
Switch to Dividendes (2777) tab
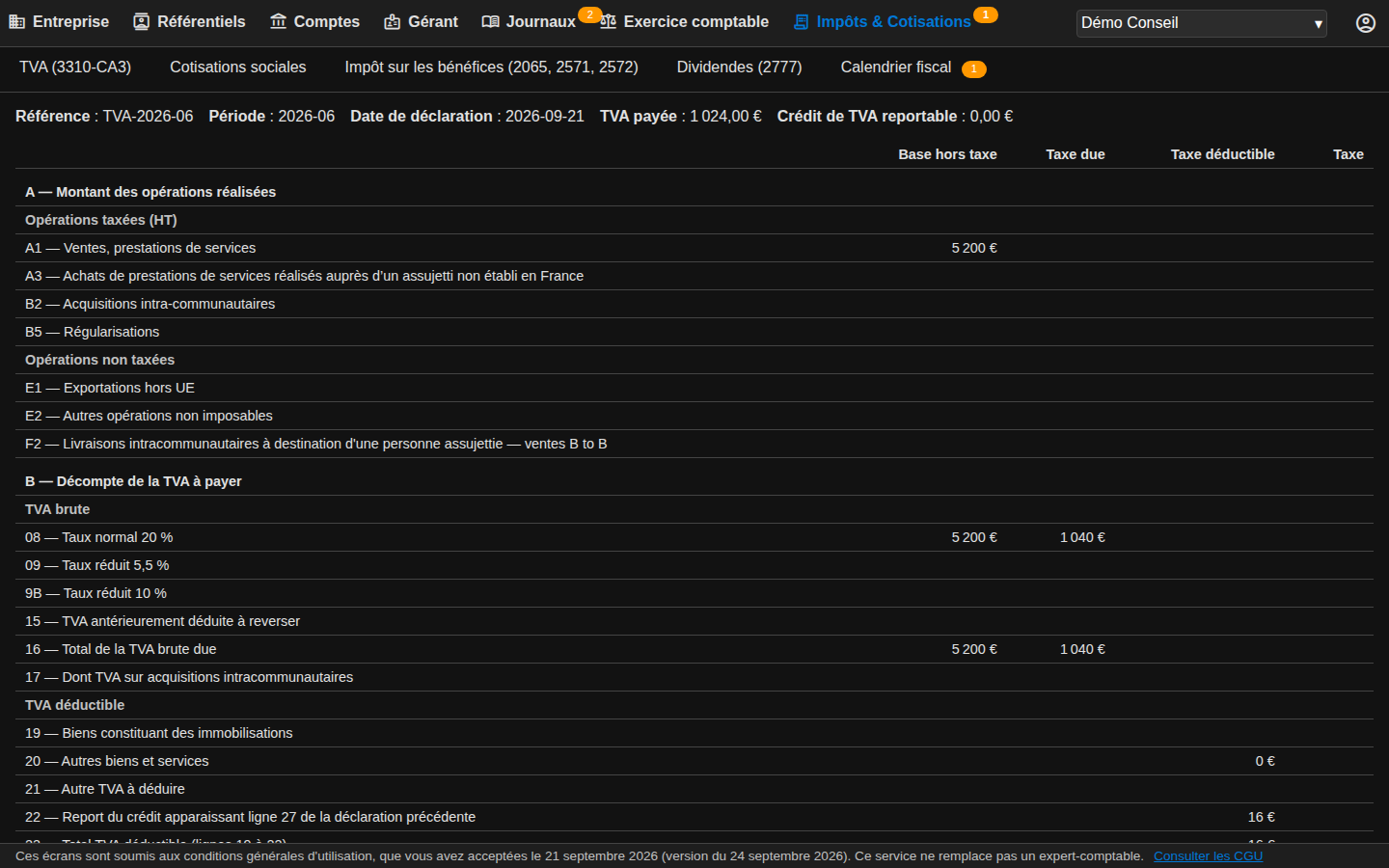click(740, 68)
